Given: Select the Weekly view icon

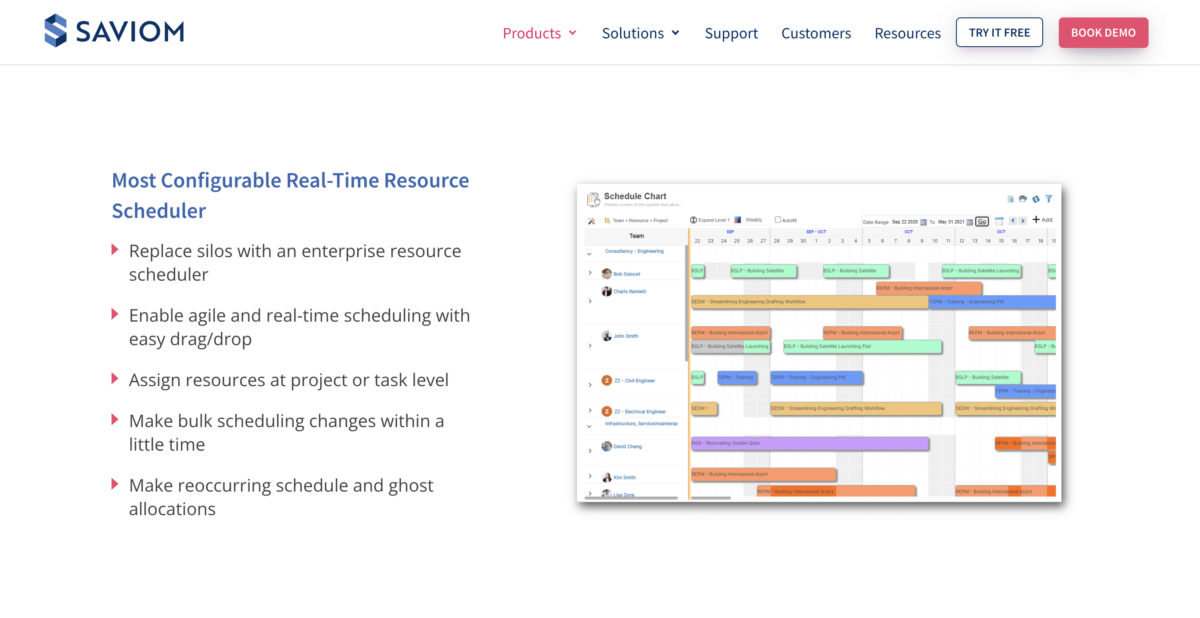Looking at the screenshot, I should point(737,220).
